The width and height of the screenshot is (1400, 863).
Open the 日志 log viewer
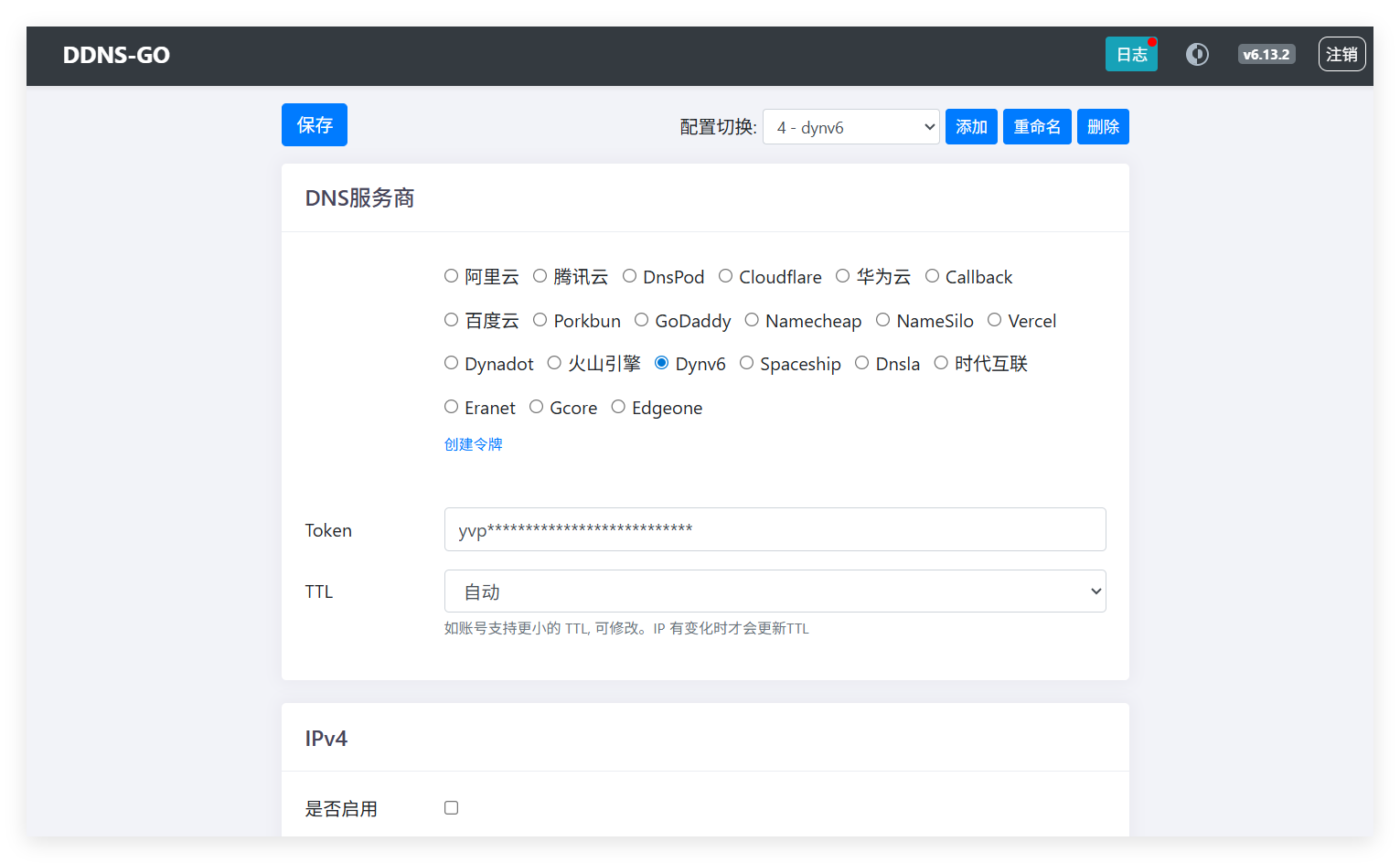coord(1131,54)
